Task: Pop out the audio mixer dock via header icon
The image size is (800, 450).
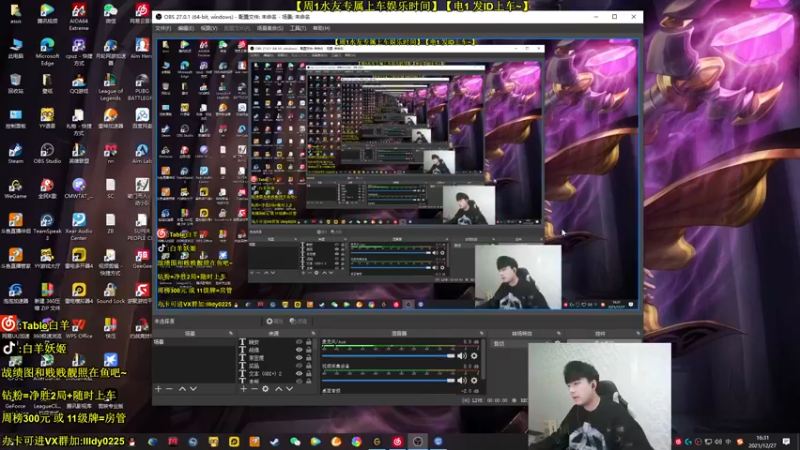Action: (481, 333)
